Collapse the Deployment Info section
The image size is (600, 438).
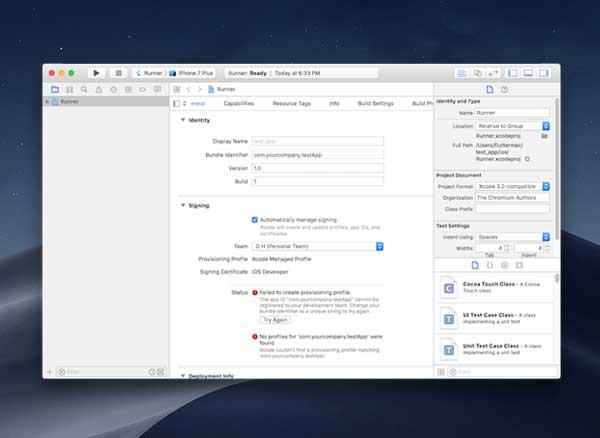(x=183, y=376)
